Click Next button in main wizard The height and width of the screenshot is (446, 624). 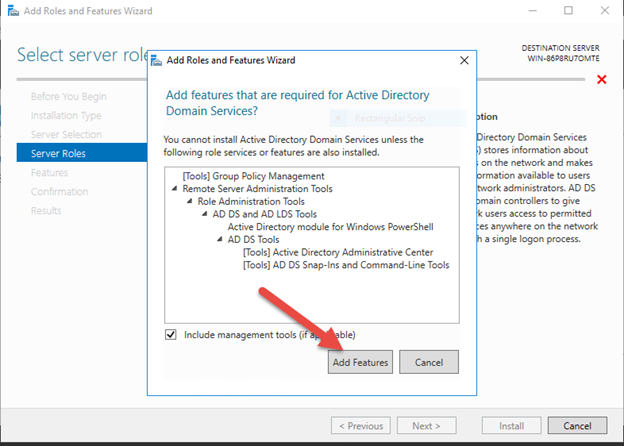[426, 426]
